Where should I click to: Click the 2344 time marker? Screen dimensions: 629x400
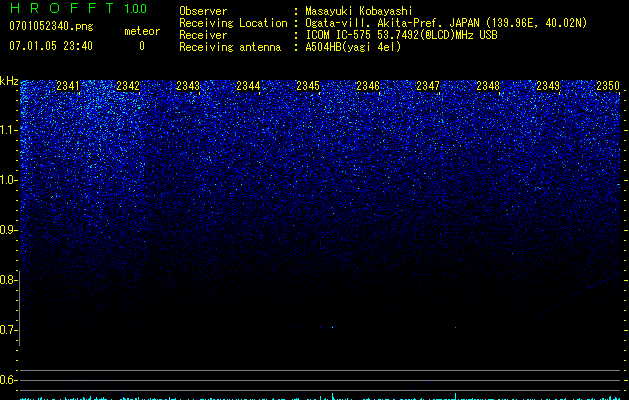(248, 85)
